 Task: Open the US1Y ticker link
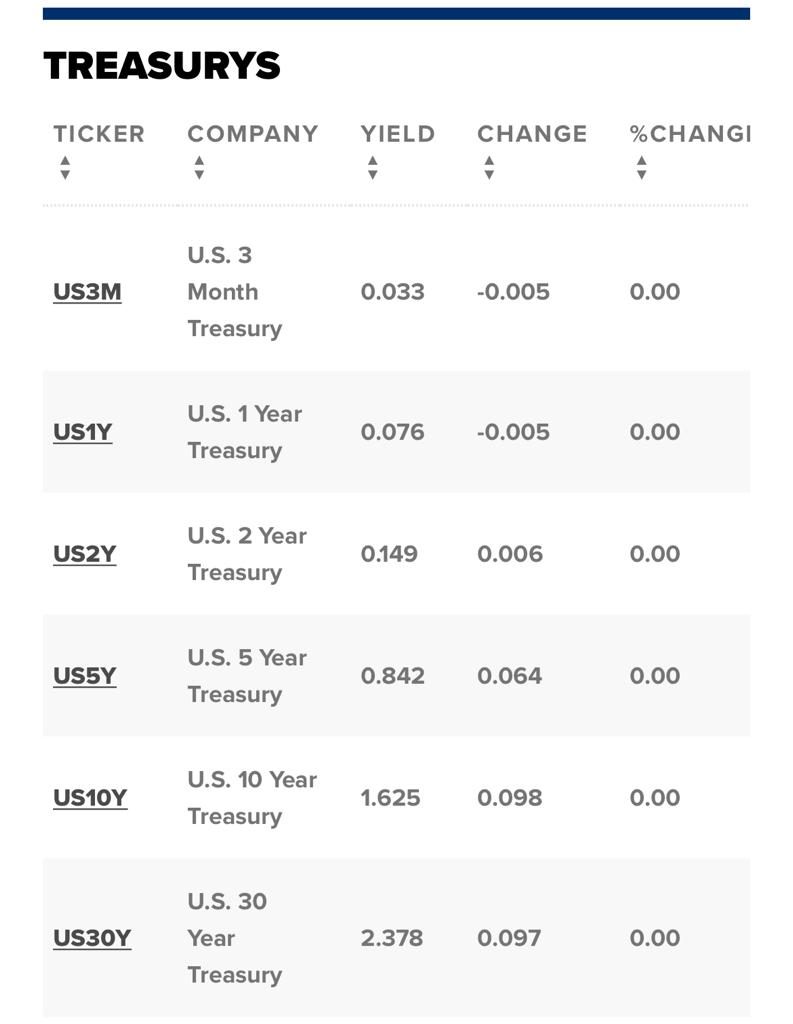pos(83,432)
